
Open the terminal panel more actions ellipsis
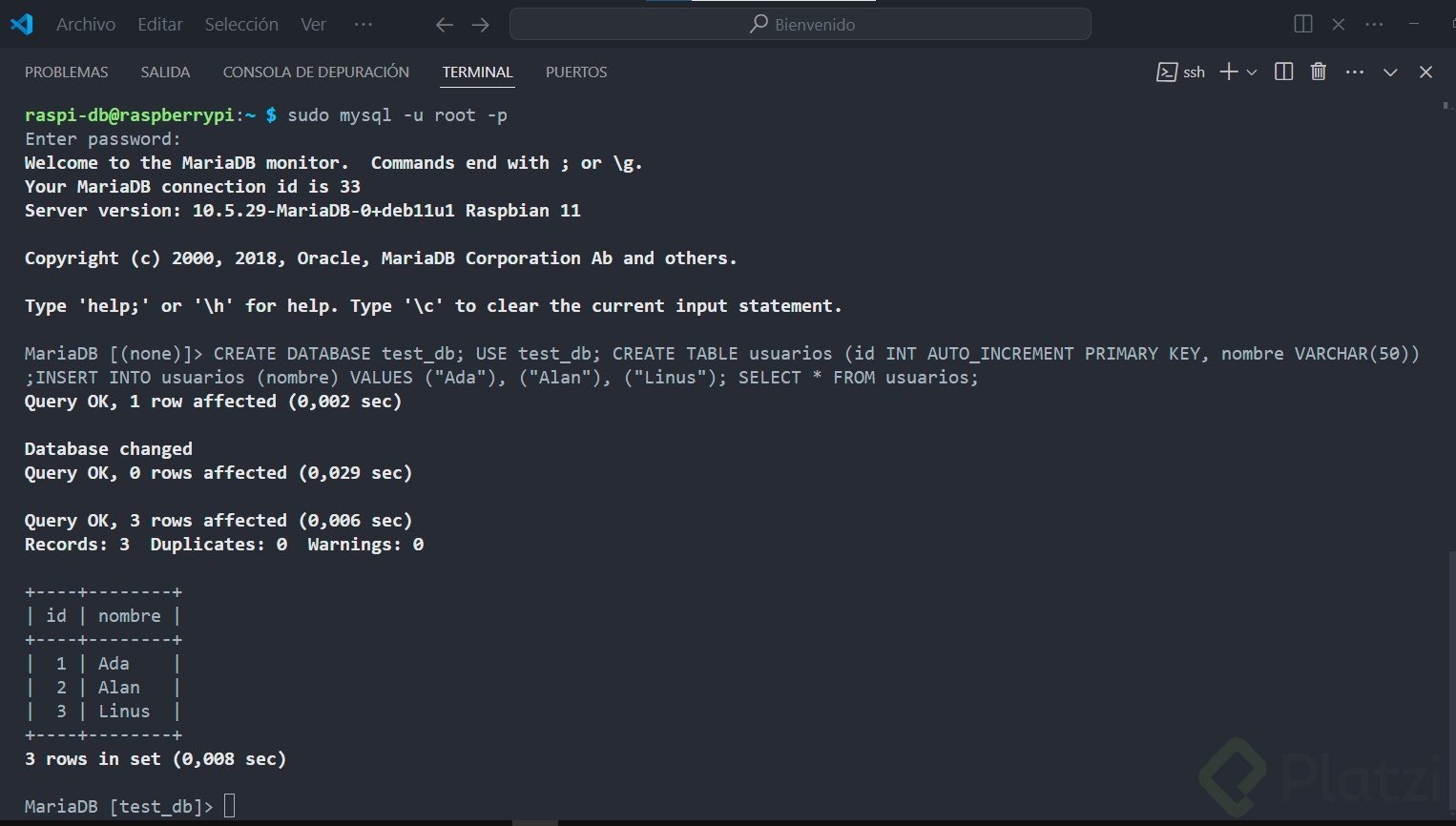tap(1355, 72)
